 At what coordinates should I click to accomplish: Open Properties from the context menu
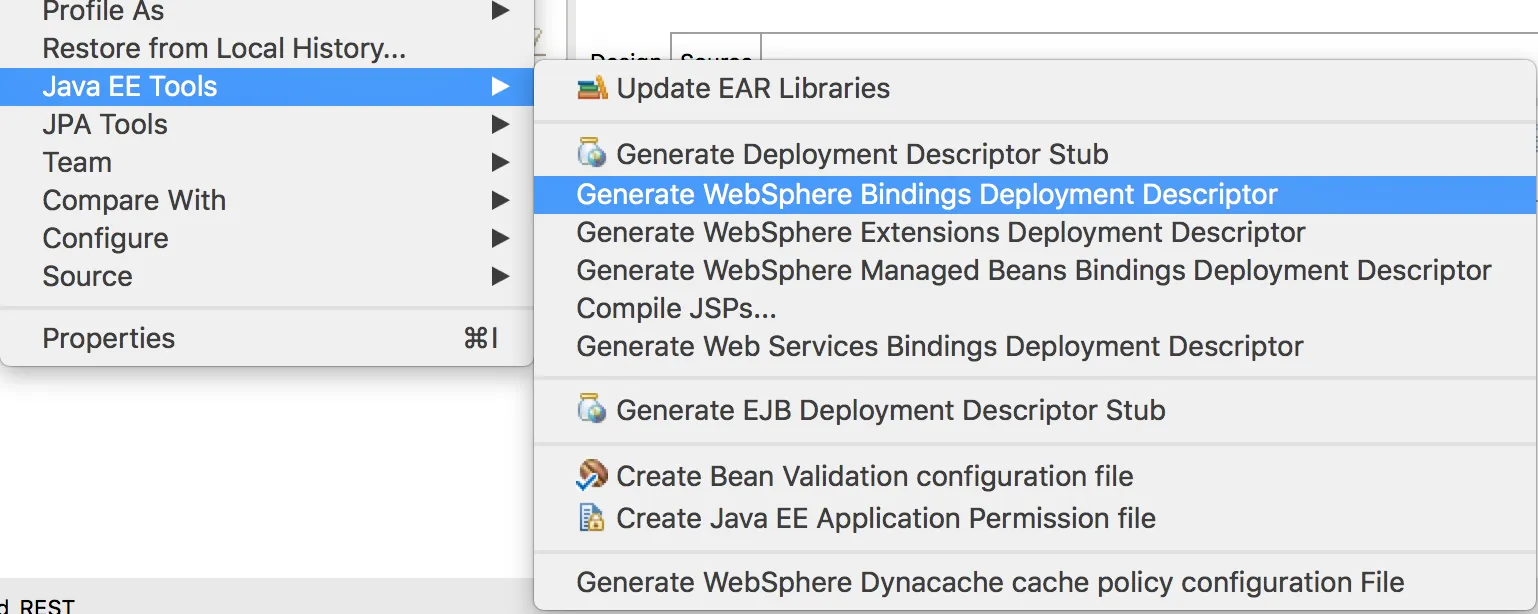(x=108, y=339)
